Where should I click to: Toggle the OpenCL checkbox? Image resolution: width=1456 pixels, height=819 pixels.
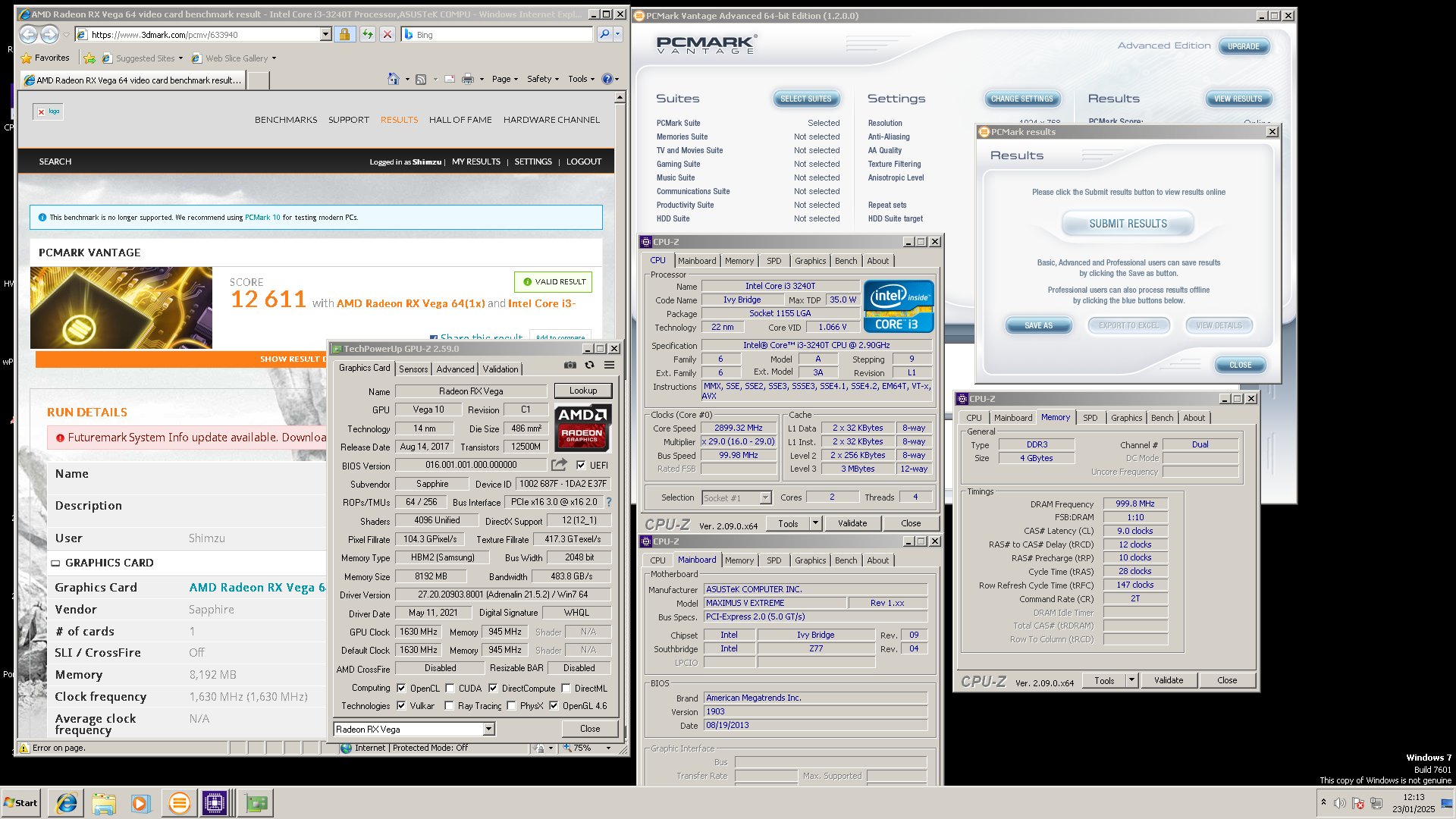click(401, 689)
